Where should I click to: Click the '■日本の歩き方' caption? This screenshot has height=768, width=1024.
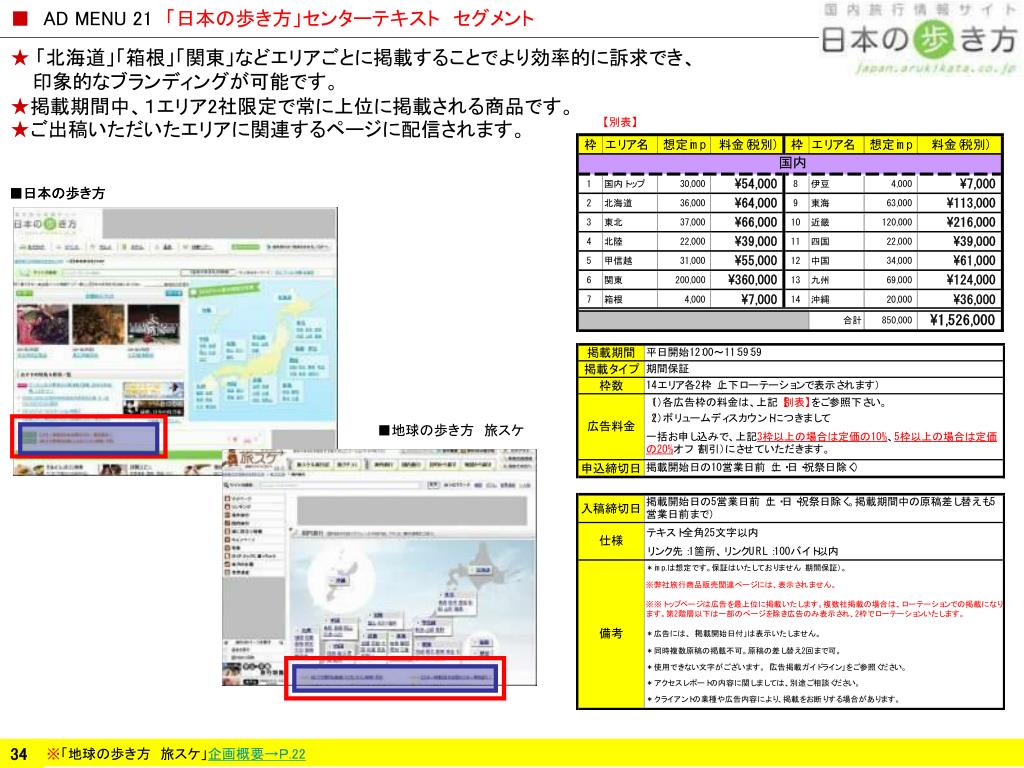click(x=57, y=193)
